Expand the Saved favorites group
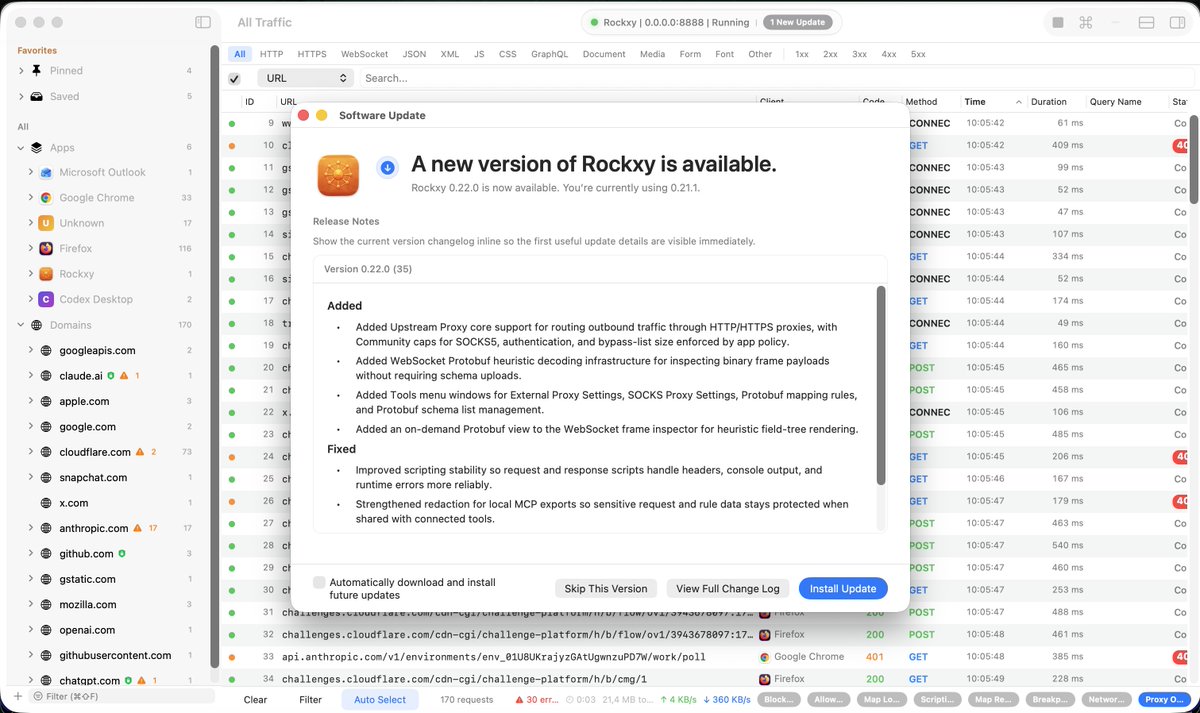 [21, 96]
